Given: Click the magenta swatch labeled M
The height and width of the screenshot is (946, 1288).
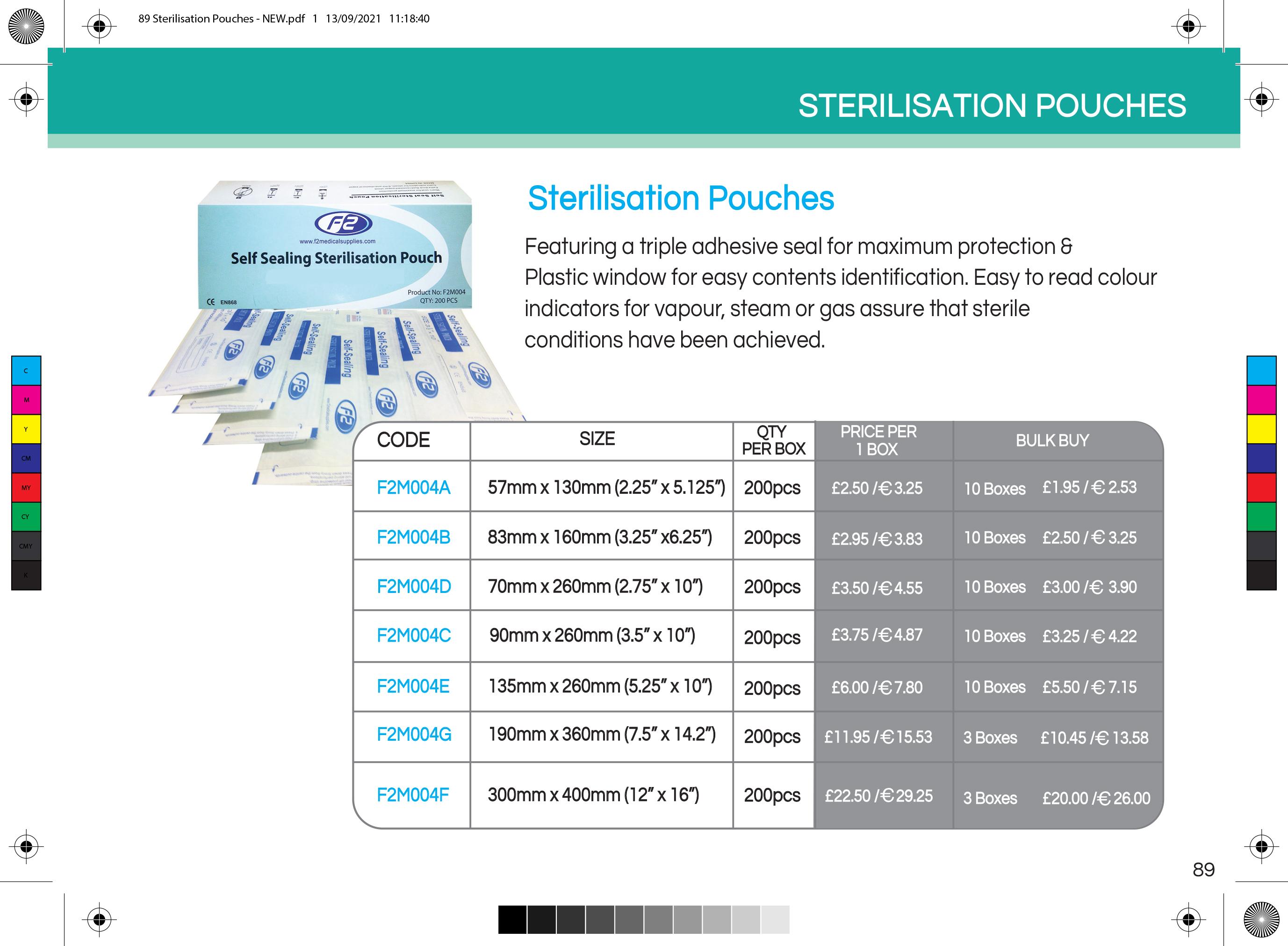Looking at the screenshot, I should [26, 400].
